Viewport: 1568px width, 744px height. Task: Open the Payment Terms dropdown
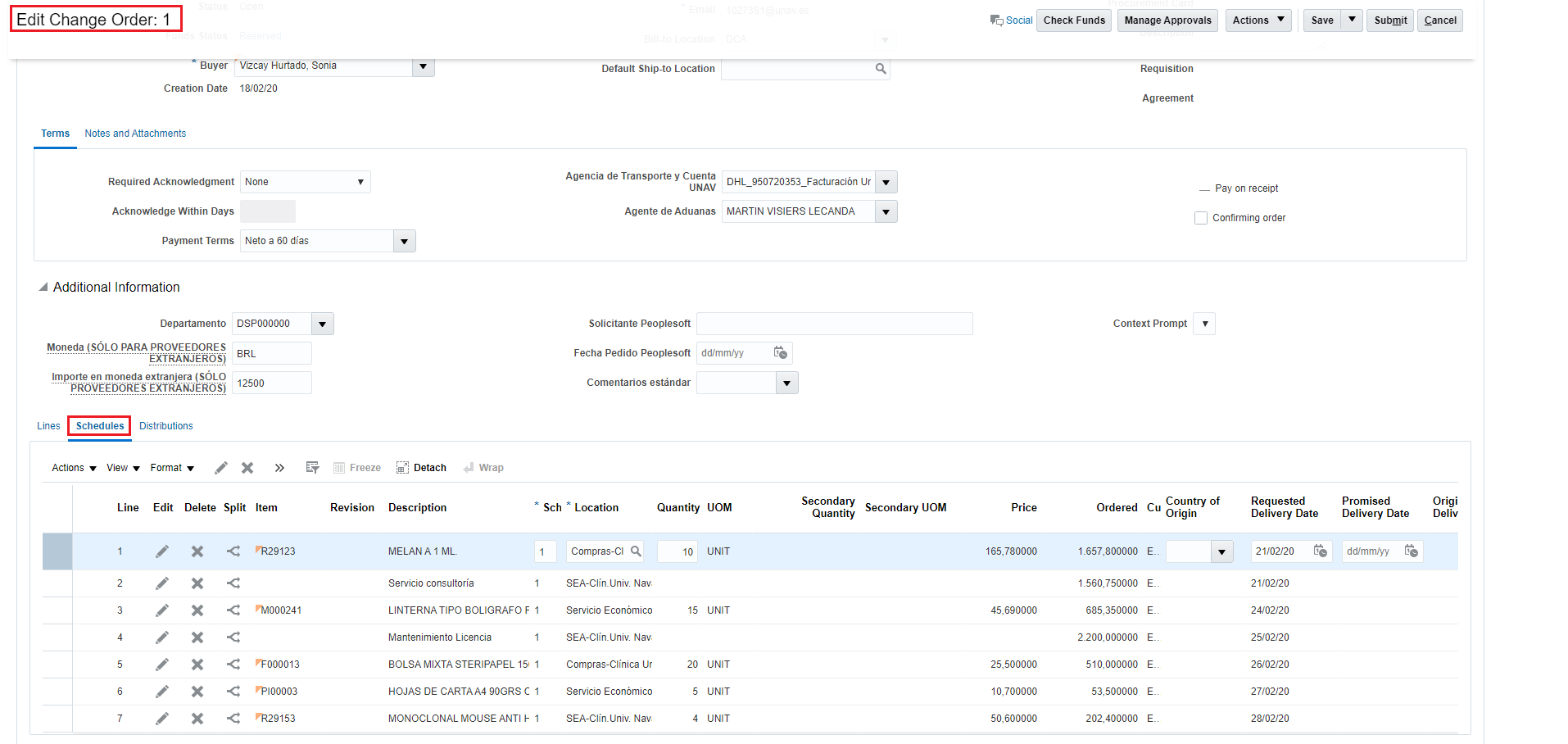(x=404, y=240)
